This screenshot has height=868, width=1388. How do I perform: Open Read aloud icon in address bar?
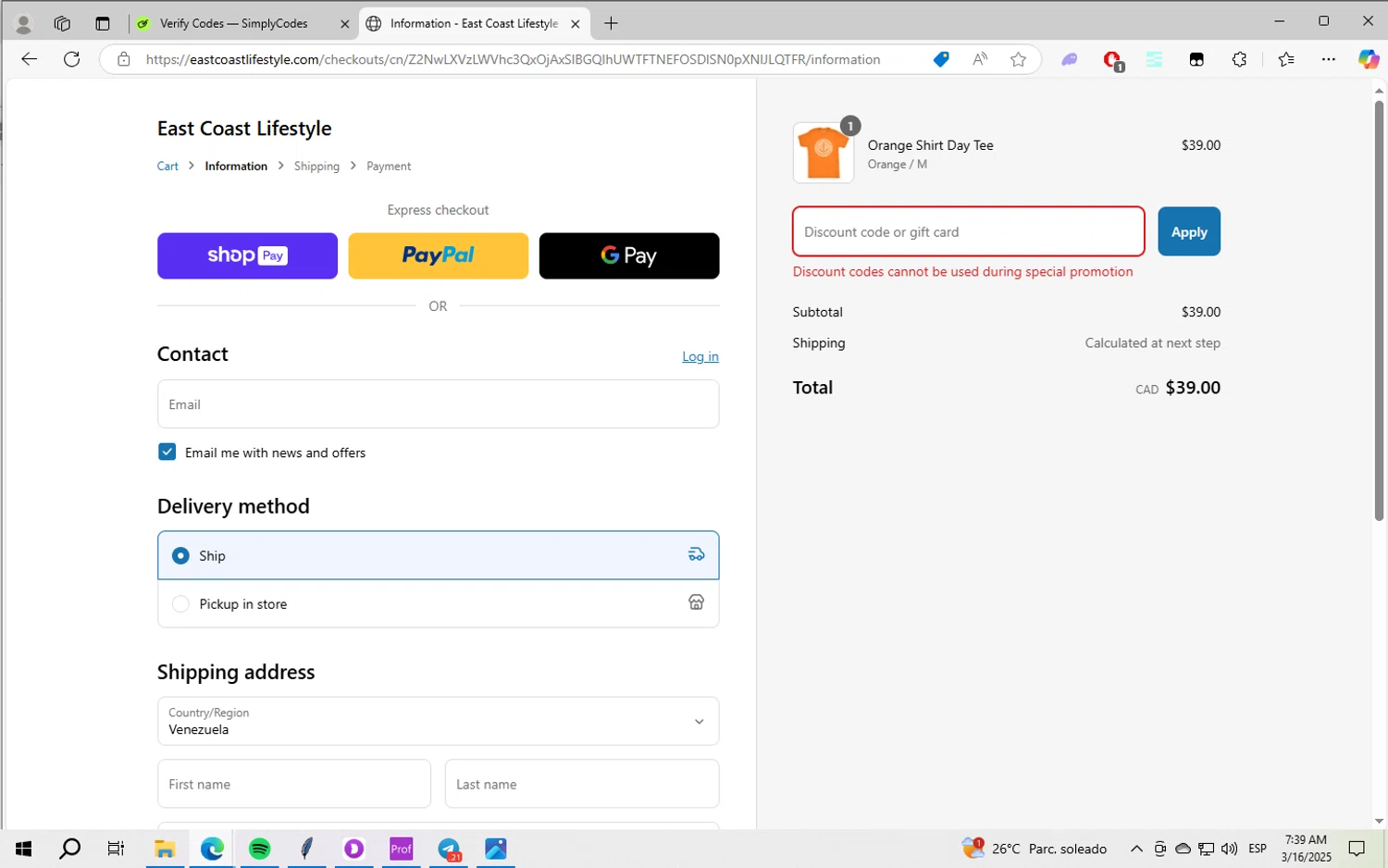click(980, 59)
